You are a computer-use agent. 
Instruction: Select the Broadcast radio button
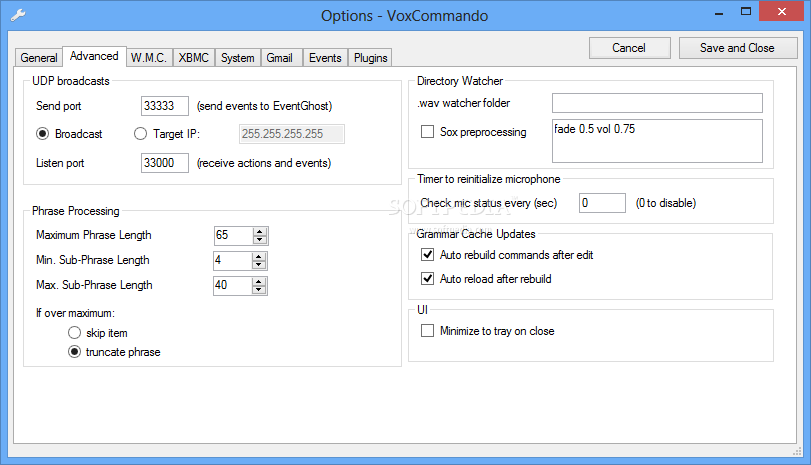pyautogui.click(x=42, y=134)
